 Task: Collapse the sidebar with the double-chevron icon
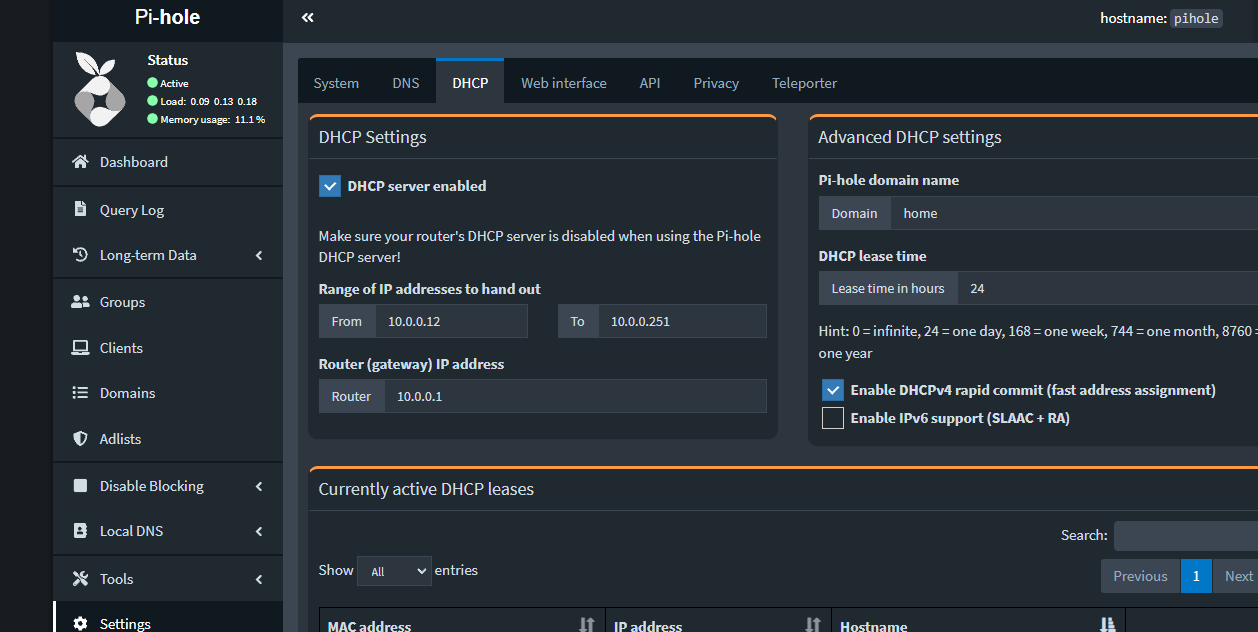coord(307,17)
